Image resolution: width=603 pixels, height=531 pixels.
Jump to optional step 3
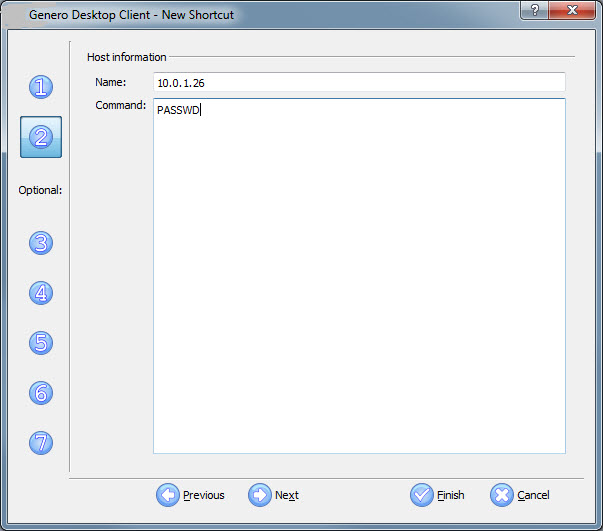[x=41, y=243]
